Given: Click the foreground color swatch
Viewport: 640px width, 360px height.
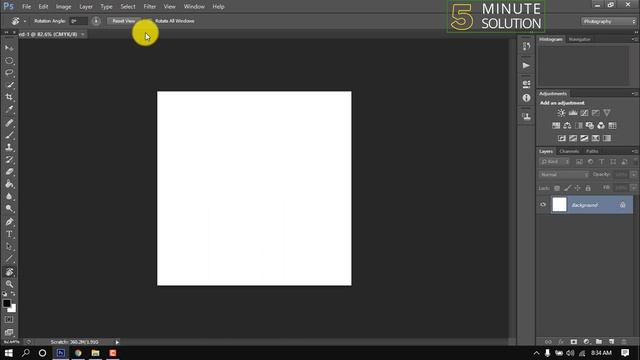Looking at the screenshot, I should (7, 303).
